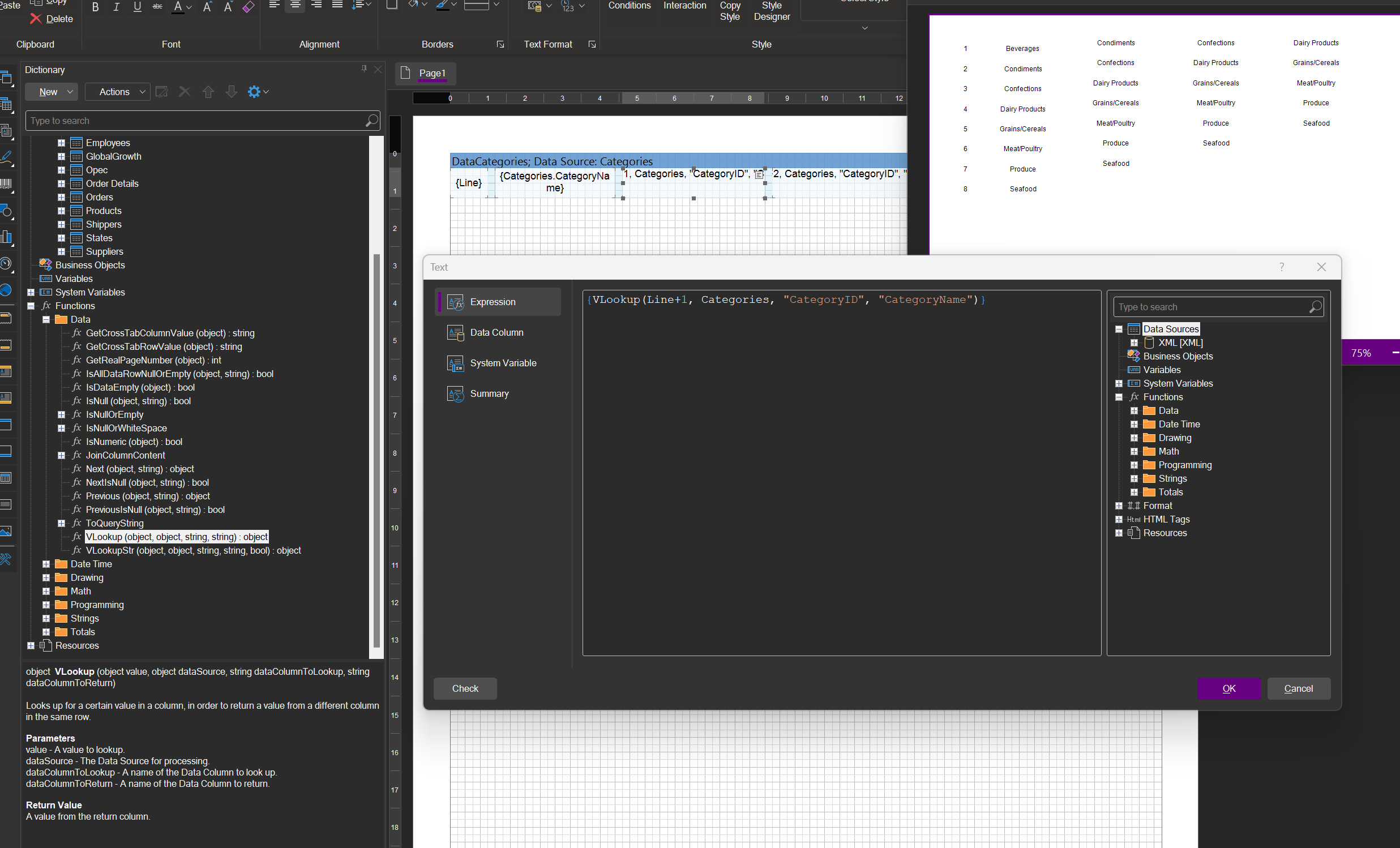Expand the Strings folder in Text dialog
Viewport: 1400px width, 848px height.
tap(1134, 478)
